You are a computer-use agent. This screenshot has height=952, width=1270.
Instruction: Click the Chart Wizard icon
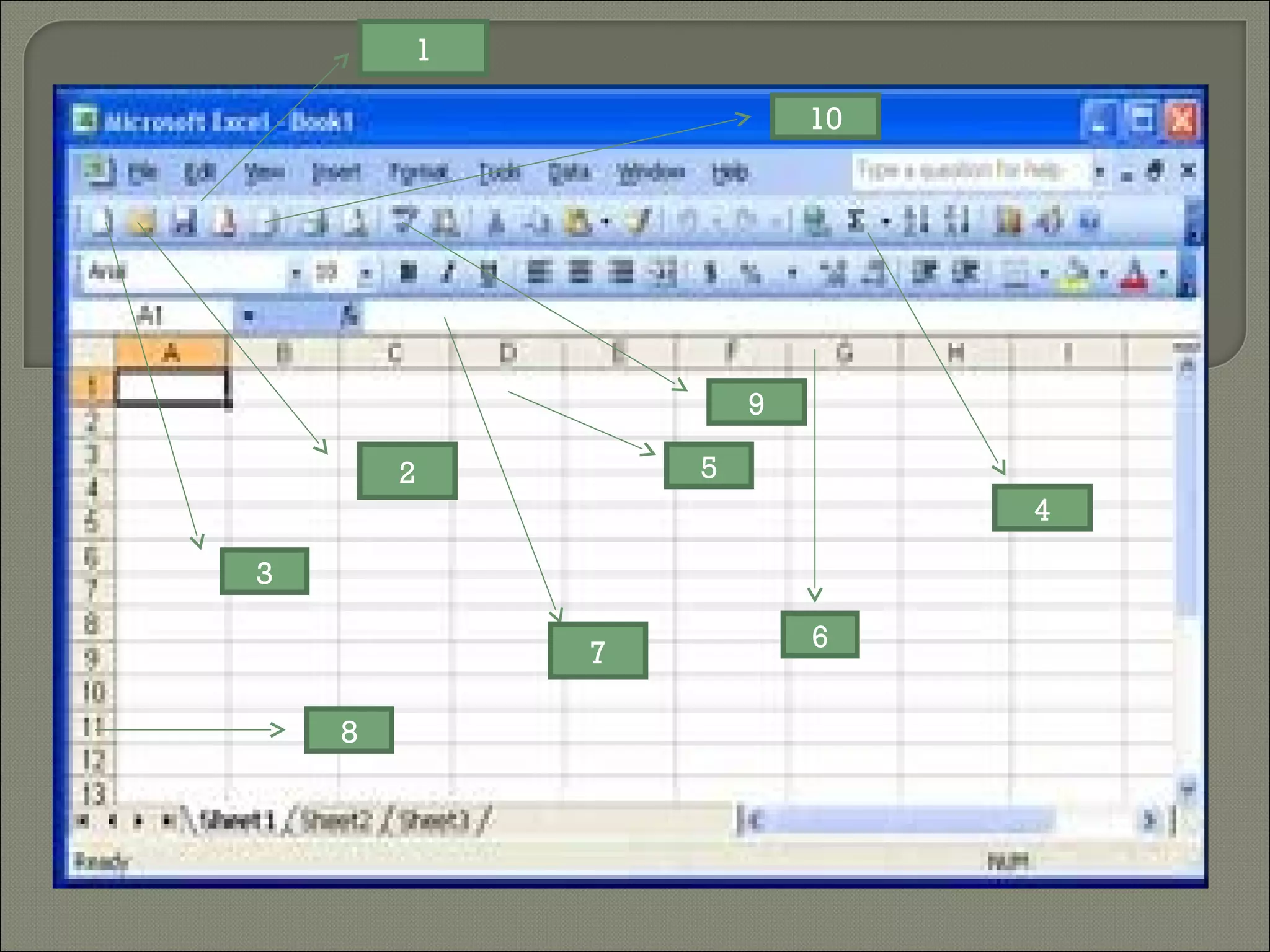[1008, 220]
